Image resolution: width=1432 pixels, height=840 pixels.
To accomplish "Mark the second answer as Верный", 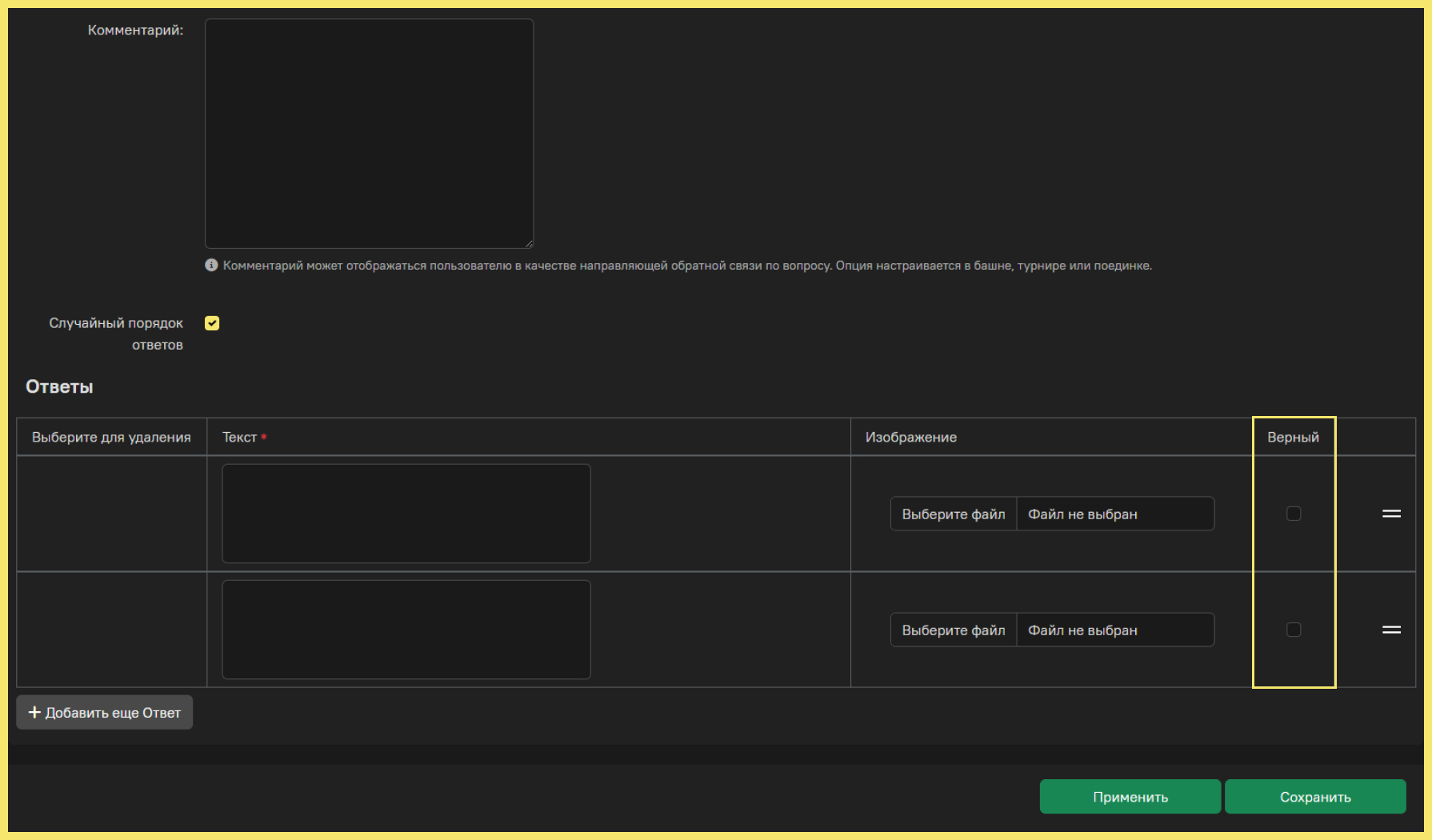I will (x=1294, y=630).
